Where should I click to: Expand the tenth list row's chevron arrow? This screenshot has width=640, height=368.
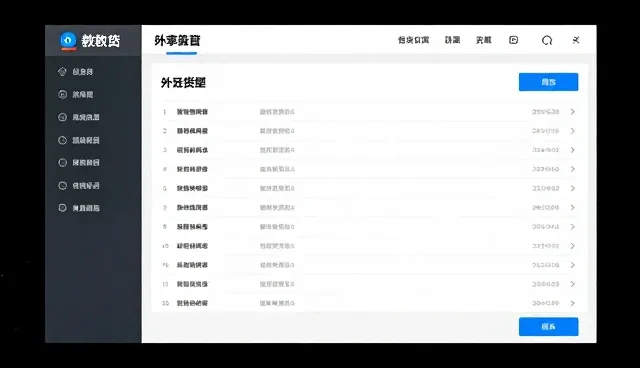573,284
